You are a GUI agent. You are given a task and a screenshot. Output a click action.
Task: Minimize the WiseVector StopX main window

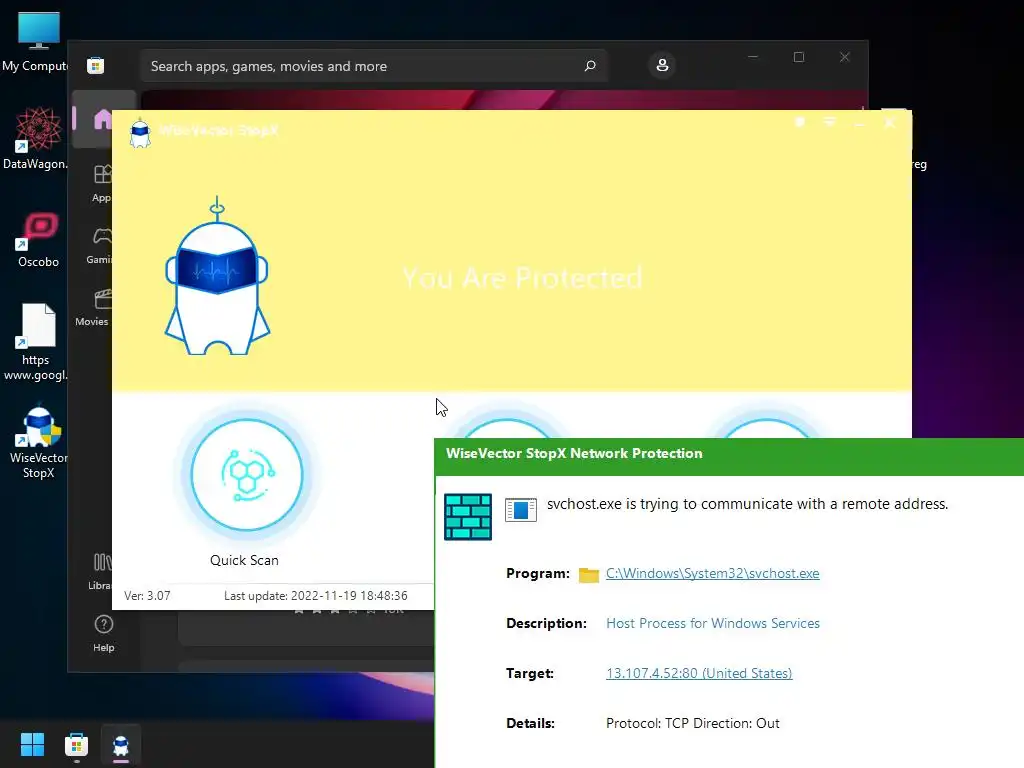(x=859, y=123)
